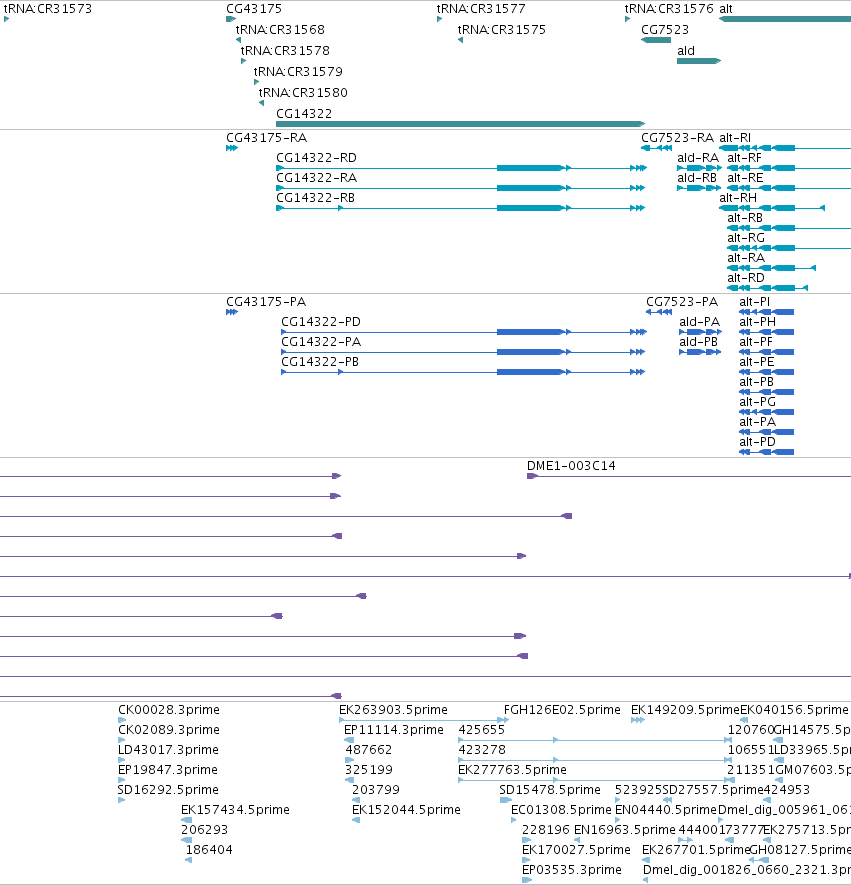Screen dimensions: 851x885
Task: Open the alt-PG protein label
Action: click(757, 402)
